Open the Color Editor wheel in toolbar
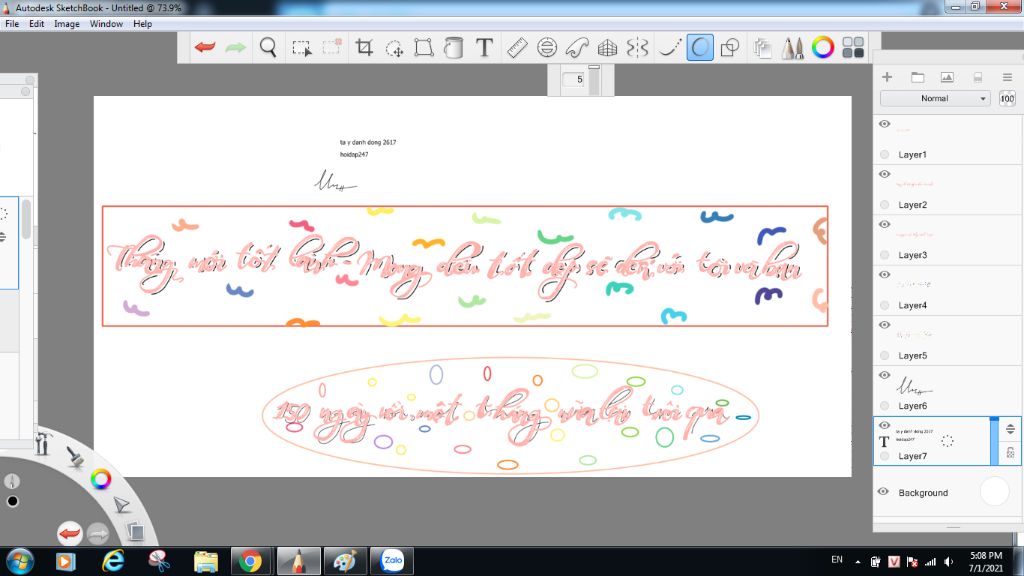This screenshot has width=1024, height=576. click(823, 48)
